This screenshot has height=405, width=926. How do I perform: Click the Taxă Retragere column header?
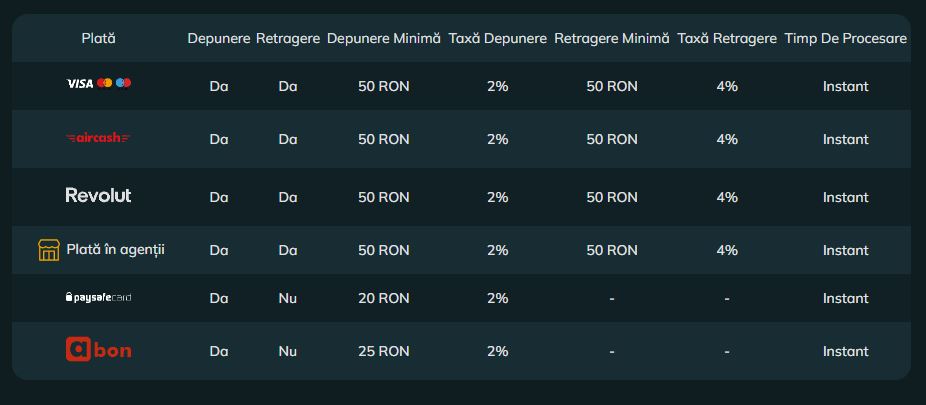pyautogui.click(x=727, y=38)
